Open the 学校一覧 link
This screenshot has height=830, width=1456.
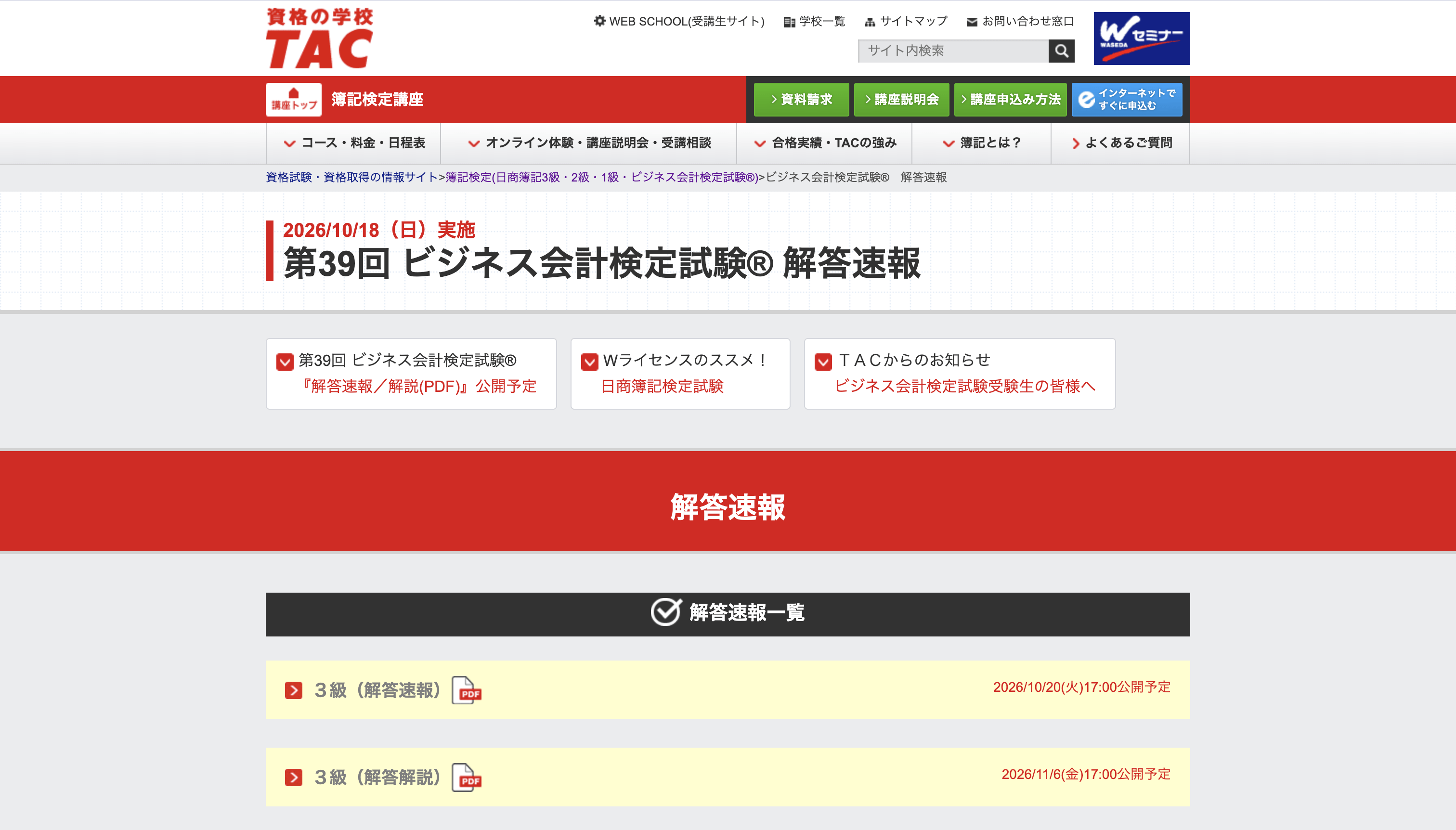pyautogui.click(x=814, y=22)
